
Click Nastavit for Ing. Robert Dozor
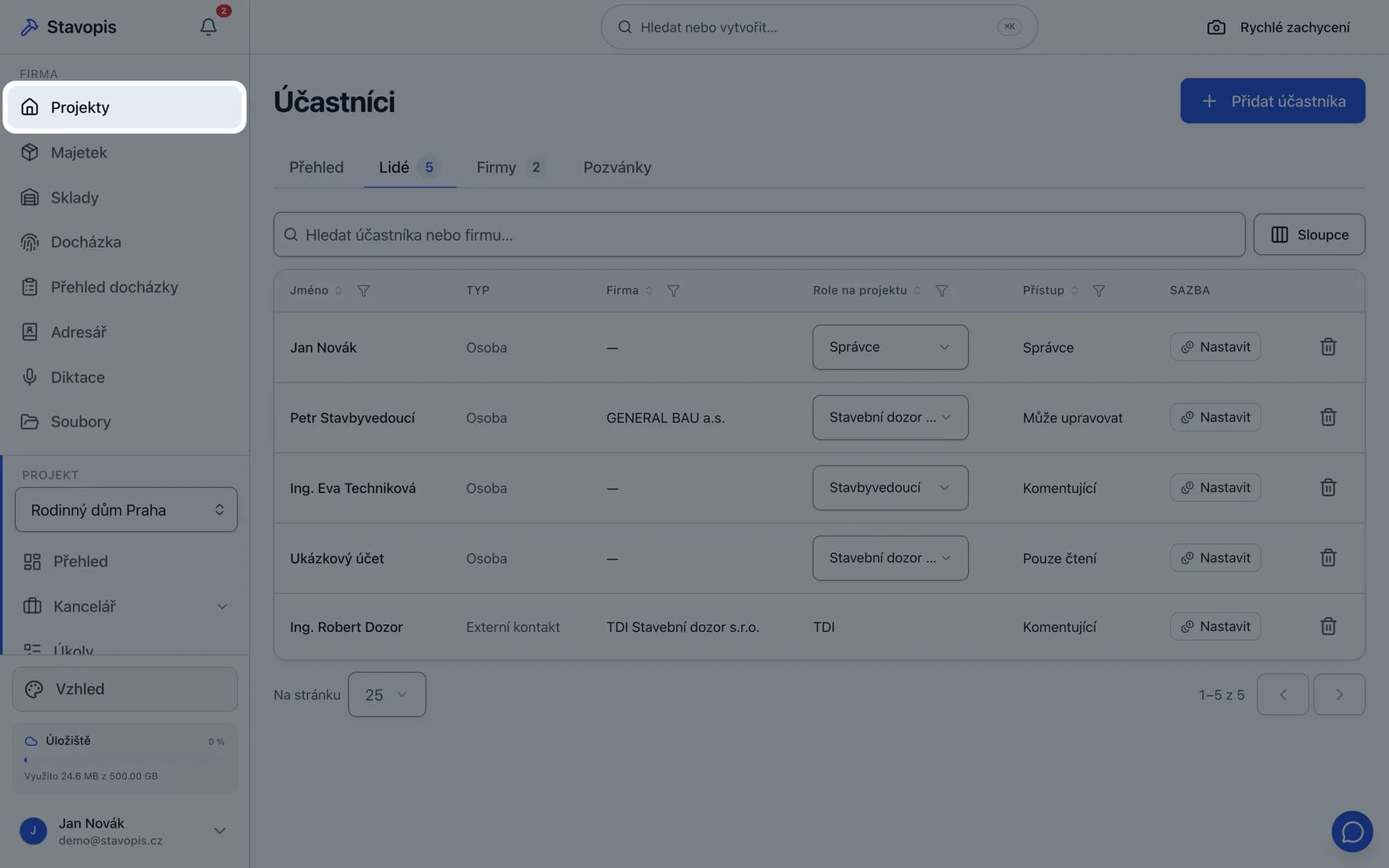(1215, 626)
